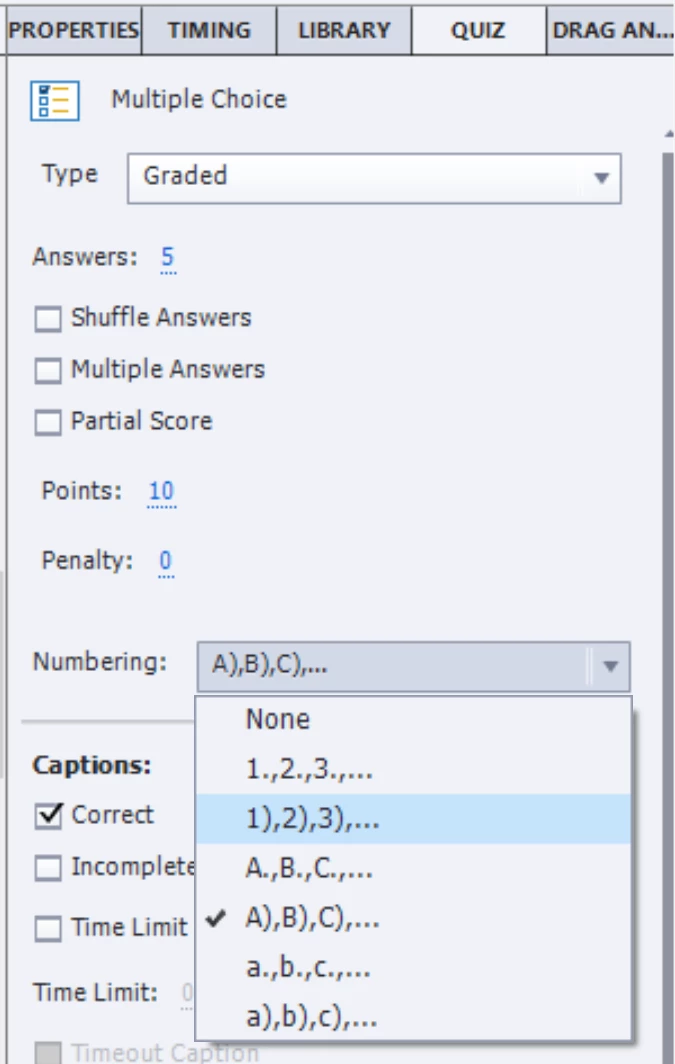Screen dimensions: 675x1064
Task: Switch to the Properties tab
Action: pos(73,31)
